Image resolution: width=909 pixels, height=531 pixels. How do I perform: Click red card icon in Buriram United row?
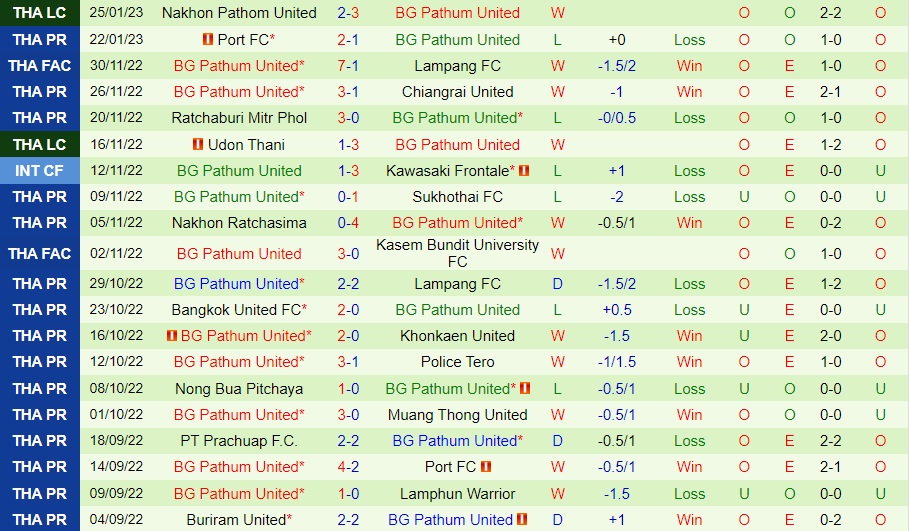point(523,520)
